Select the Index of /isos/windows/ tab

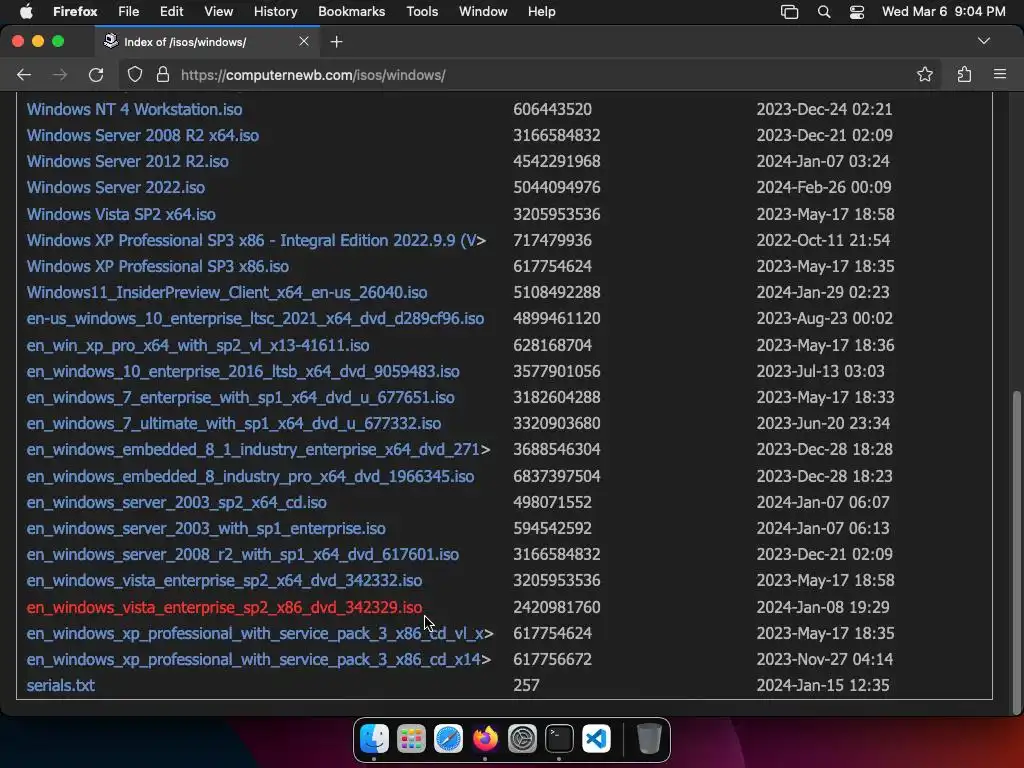coord(206,42)
